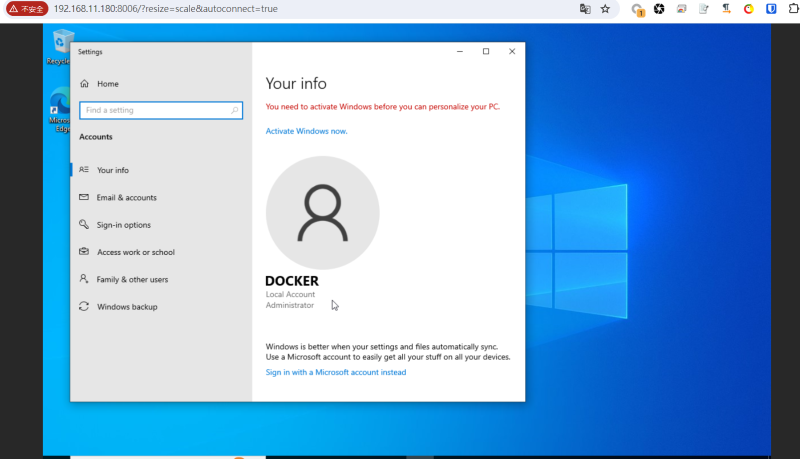This screenshot has height=459, width=800.
Task: Click the red-yellow circular extension icon
Action: click(748, 9)
